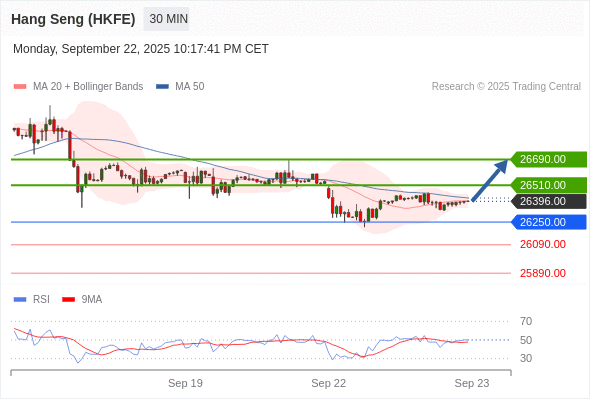Click the Hang Seng (HKFE) title
The width and height of the screenshot is (590, 400).
coord(73,19)
